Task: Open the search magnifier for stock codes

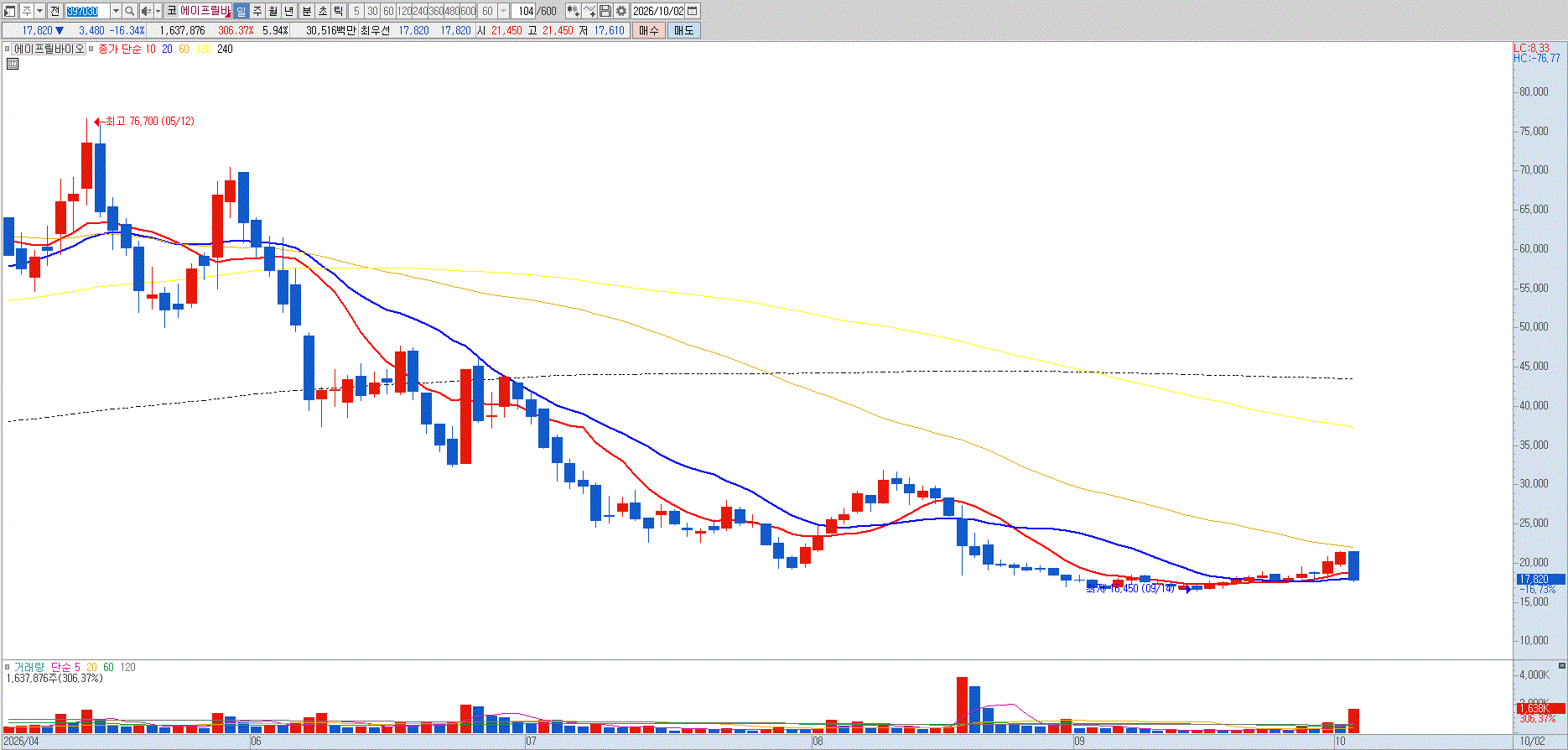Action: [130, 11]
